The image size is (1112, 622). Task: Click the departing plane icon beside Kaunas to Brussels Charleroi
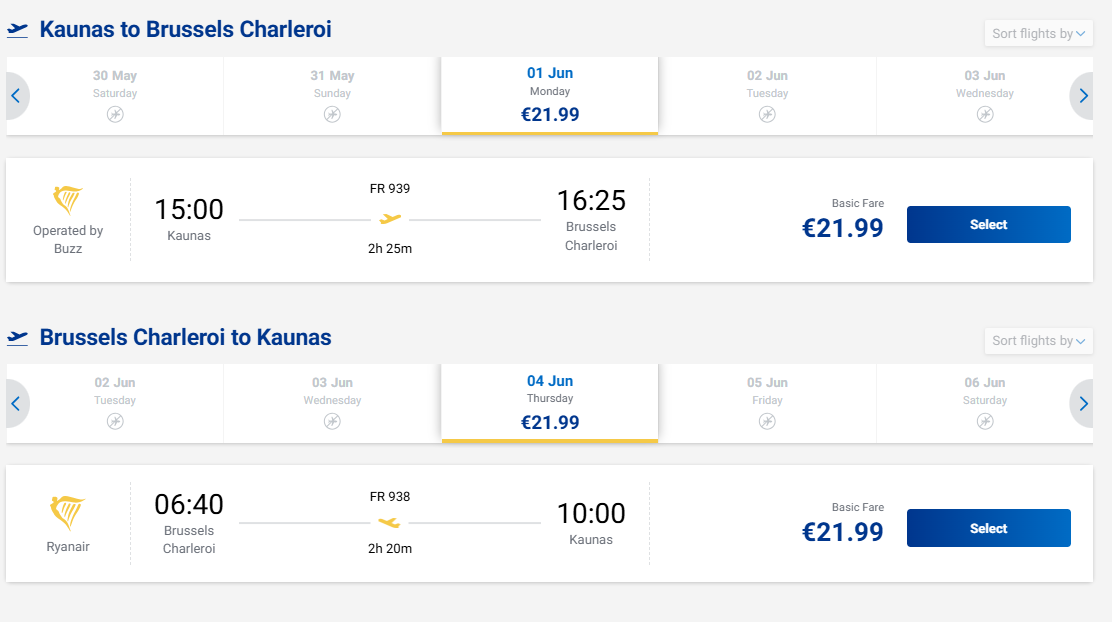18,30
